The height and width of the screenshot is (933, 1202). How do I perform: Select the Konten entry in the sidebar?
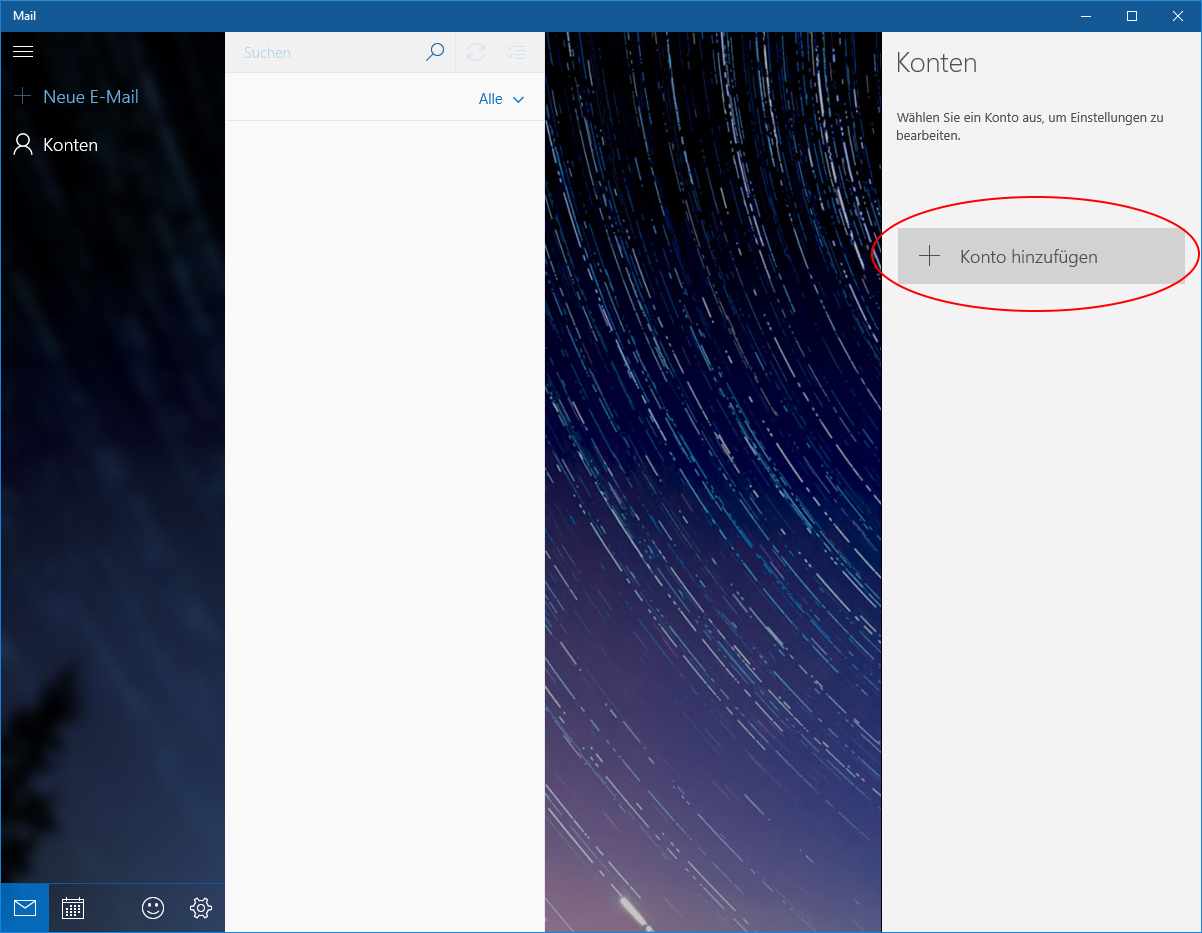click(70, 145)
